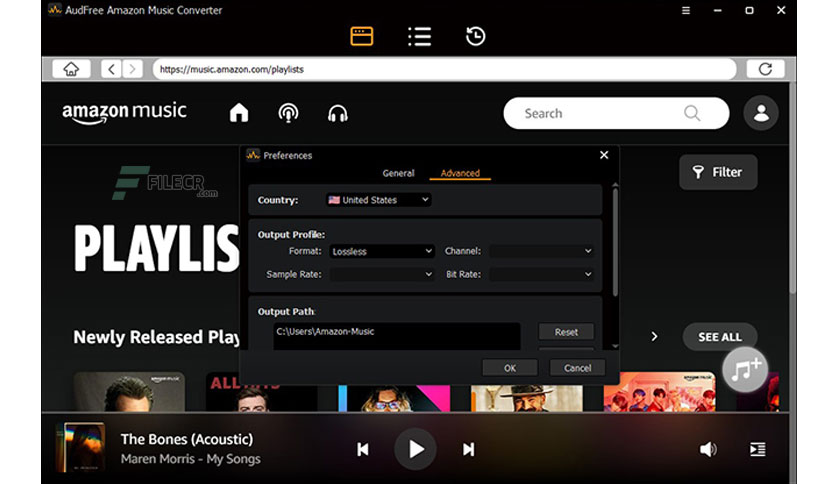The width and height of the screenshot is (836, 484).
Task: Navigate back in the browser
Action: tap(111, 69)
